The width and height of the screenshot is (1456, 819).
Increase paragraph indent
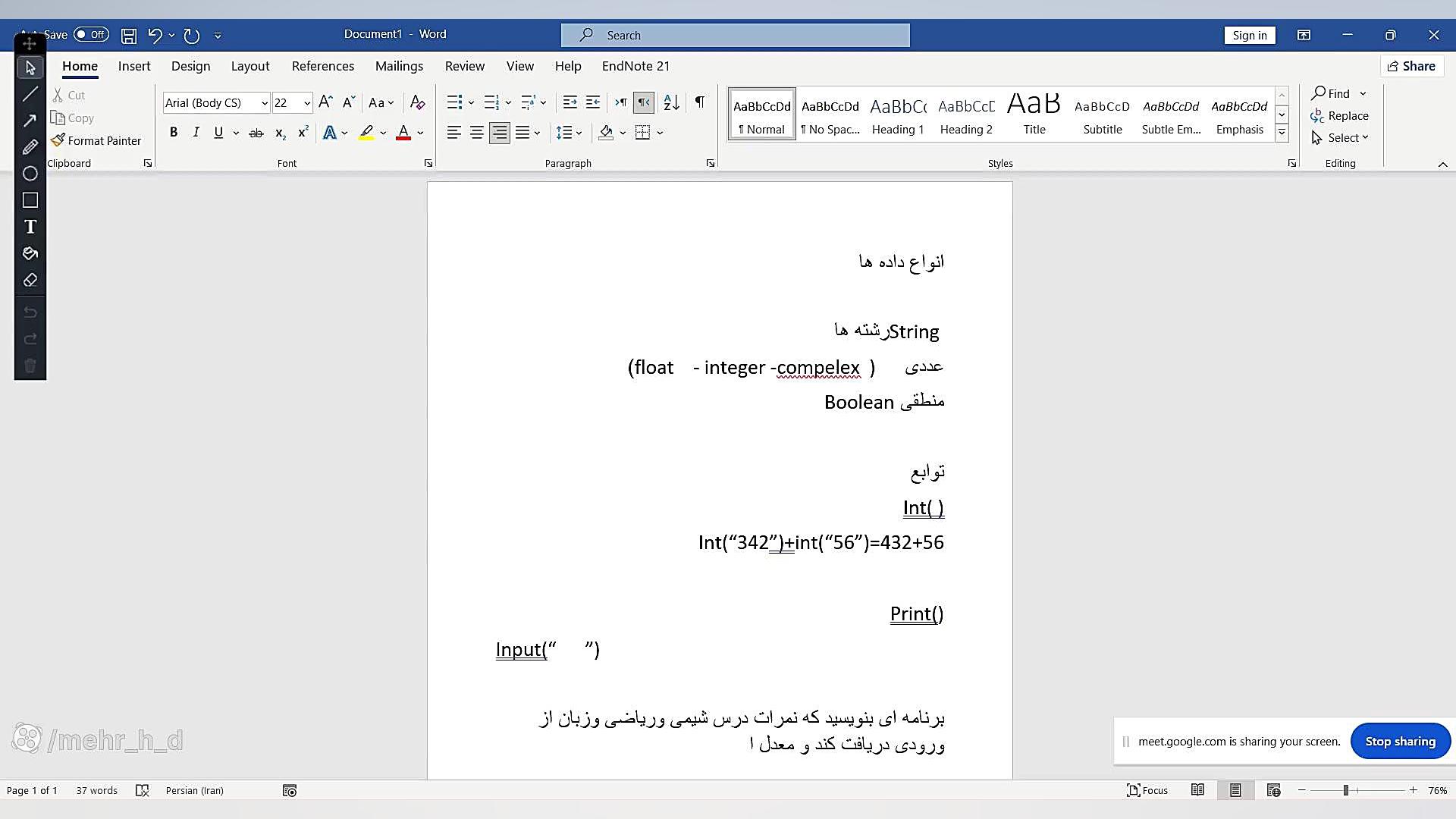pos(593,102)
